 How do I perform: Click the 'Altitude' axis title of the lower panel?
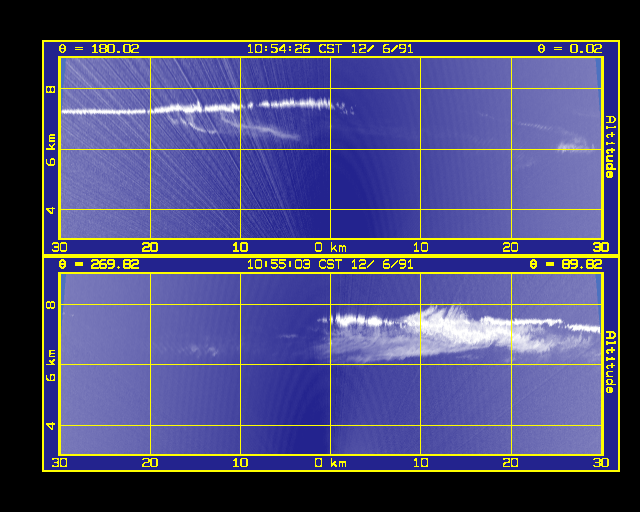click(x=610, y=363)
